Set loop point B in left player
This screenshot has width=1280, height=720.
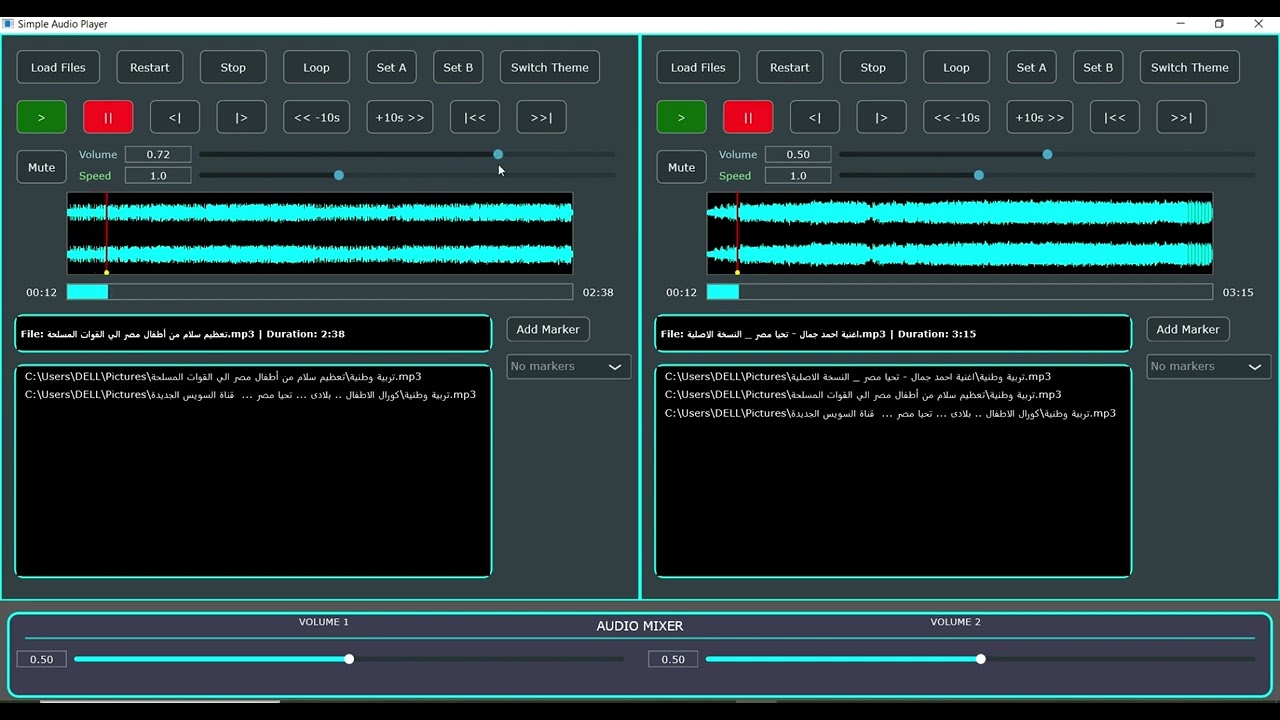click(x=458, y=67)
